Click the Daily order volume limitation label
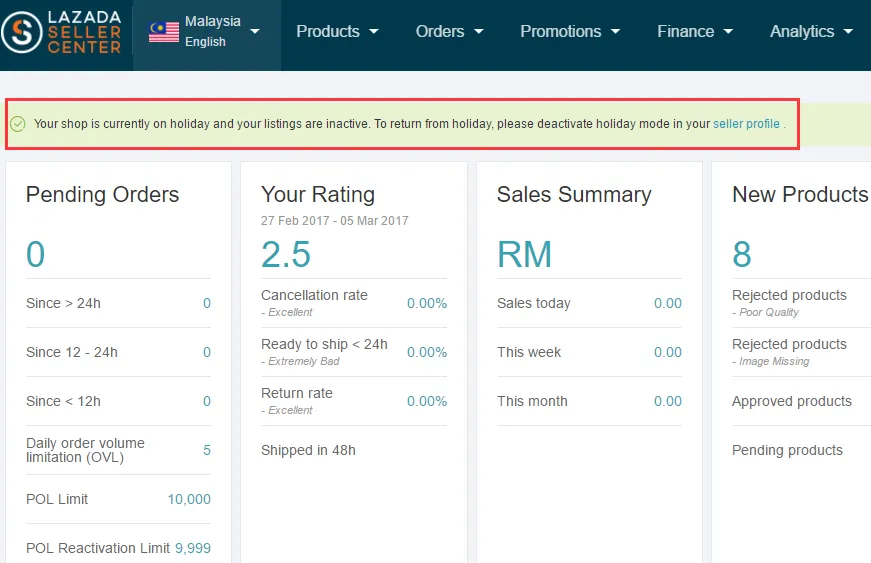Viewport: 871px width, 563px height. (86, 450)
